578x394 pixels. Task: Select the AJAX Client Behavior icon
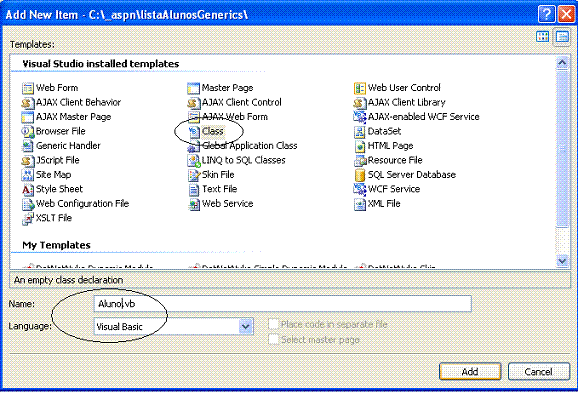pyautogui.click(x=28, y=103)
